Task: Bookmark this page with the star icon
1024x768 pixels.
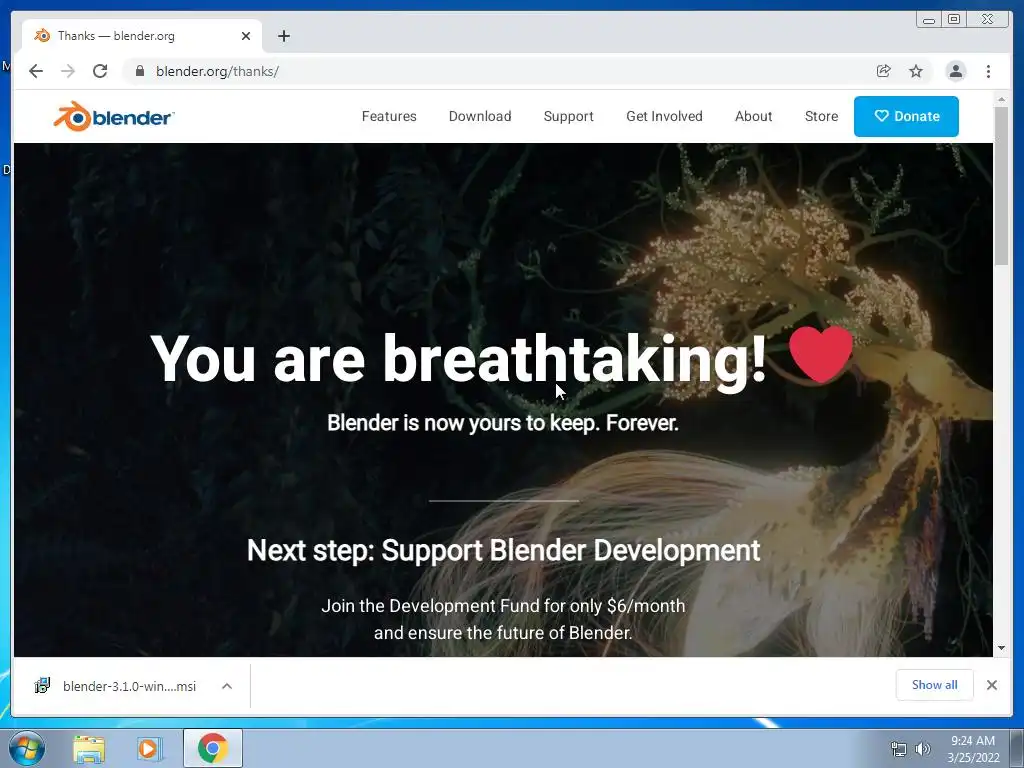Action: pyautogui.click(x=916, y=71)
